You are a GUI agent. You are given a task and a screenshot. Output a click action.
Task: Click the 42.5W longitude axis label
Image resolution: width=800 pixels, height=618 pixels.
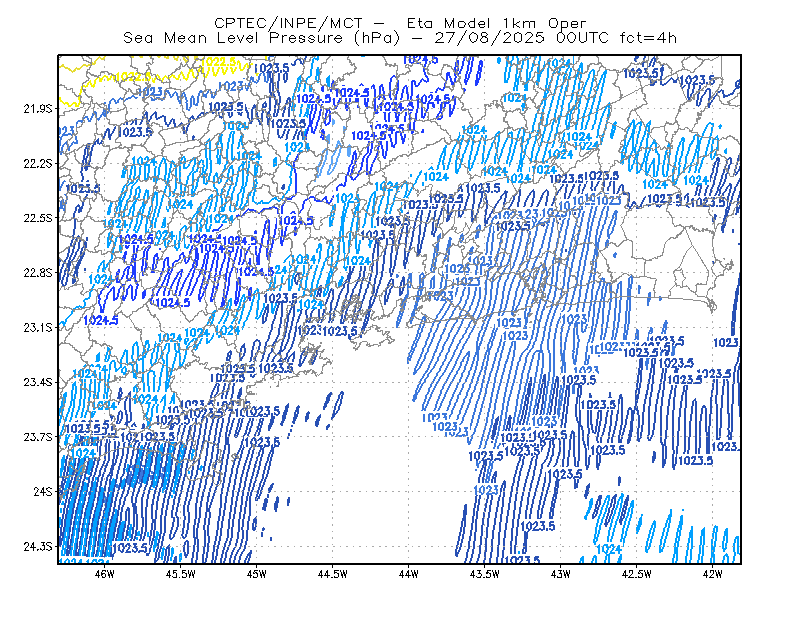[637, 574]
